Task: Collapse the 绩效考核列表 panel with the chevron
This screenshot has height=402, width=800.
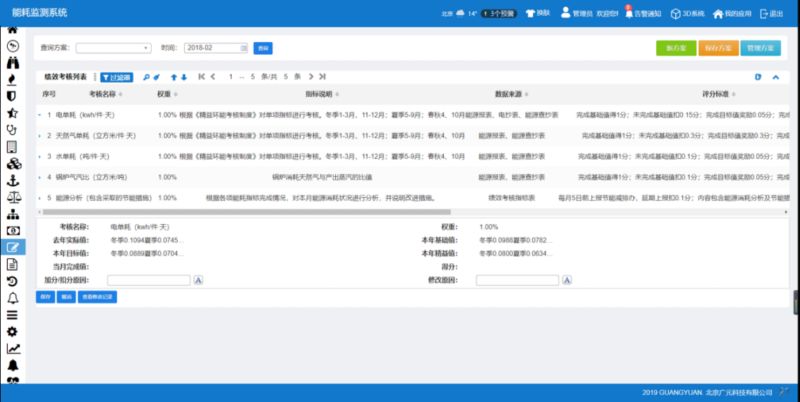Action: [x=774, y=76]
